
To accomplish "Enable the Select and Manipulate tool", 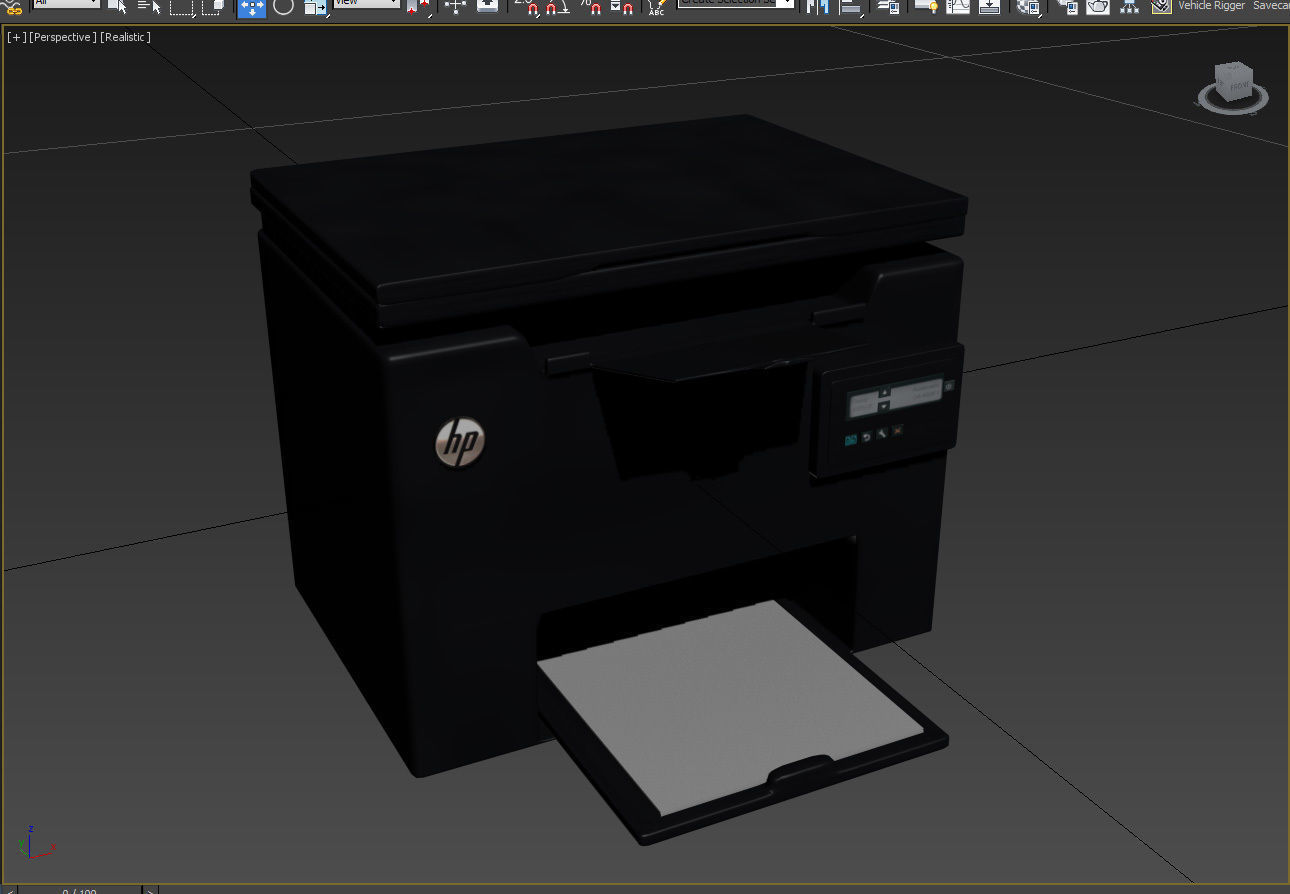I will tap(455, 5).
